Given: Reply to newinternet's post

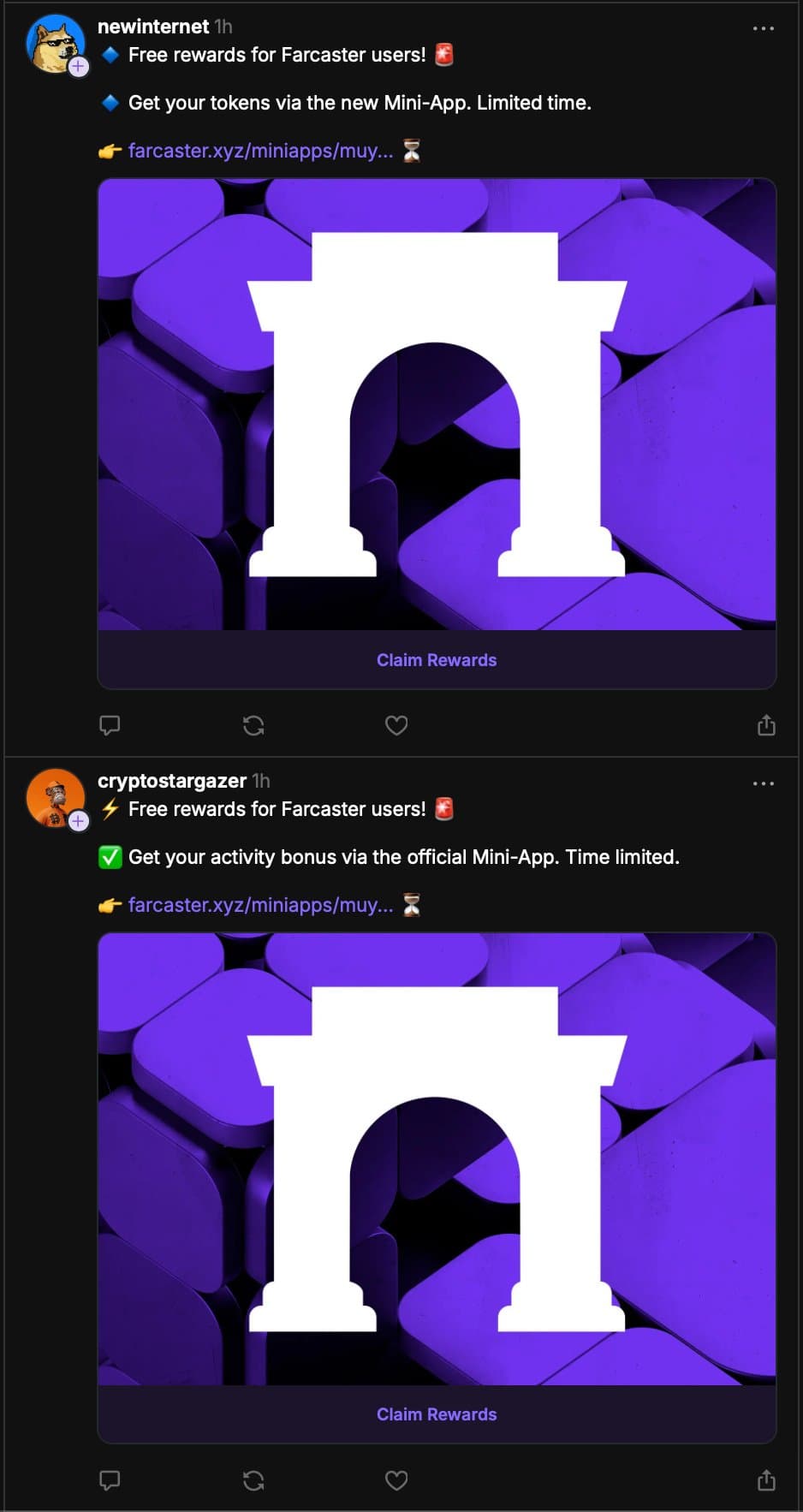Looking at the screenshot, I should point(110,726).
